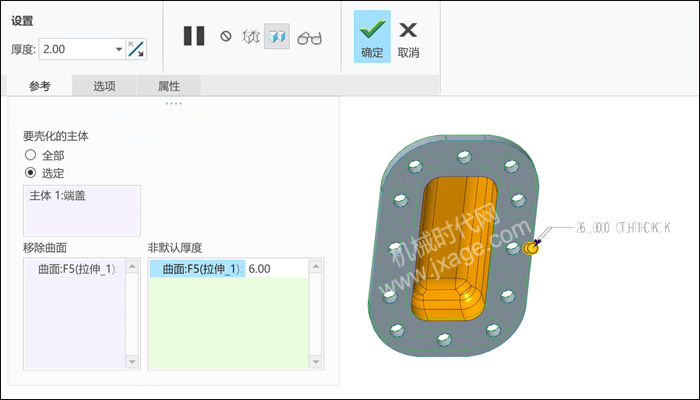
Task: Click the yellow thickness drag handle on model
Action: [x=530, y=248]
